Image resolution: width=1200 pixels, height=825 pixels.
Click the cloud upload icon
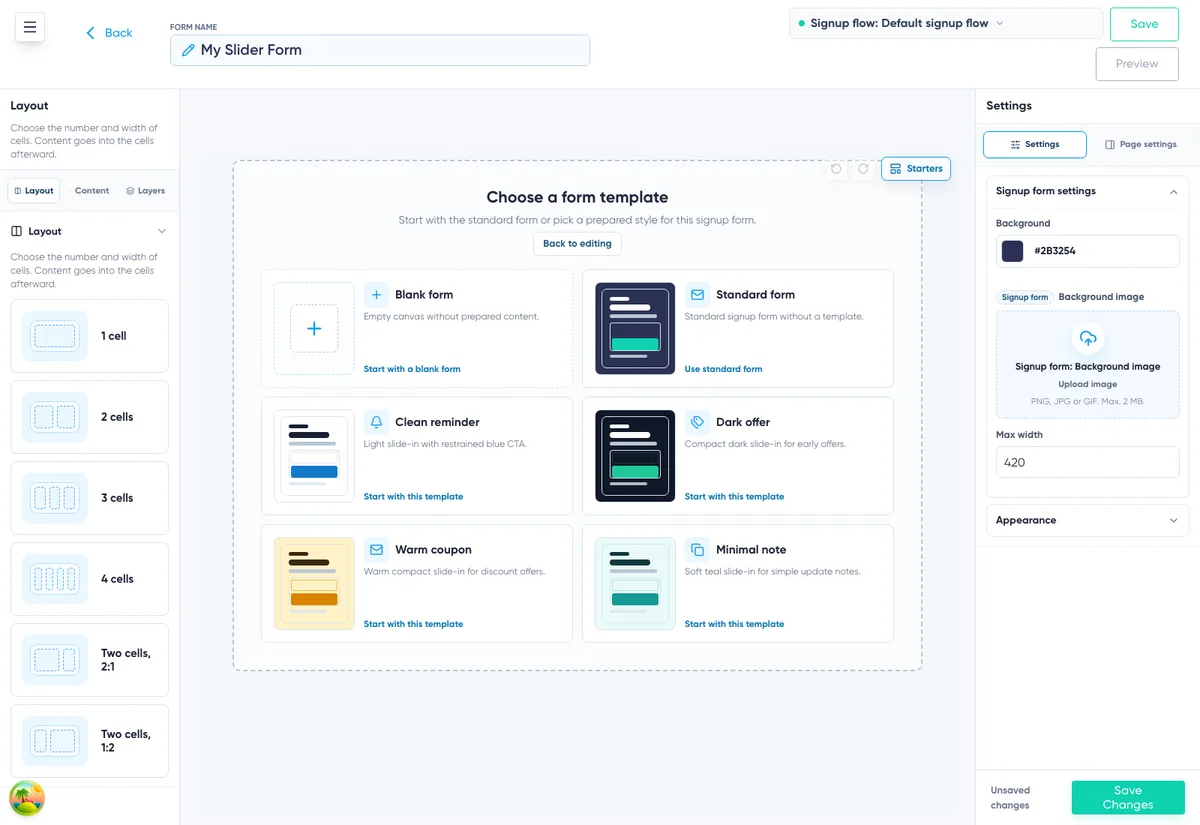click(1088, 338)
